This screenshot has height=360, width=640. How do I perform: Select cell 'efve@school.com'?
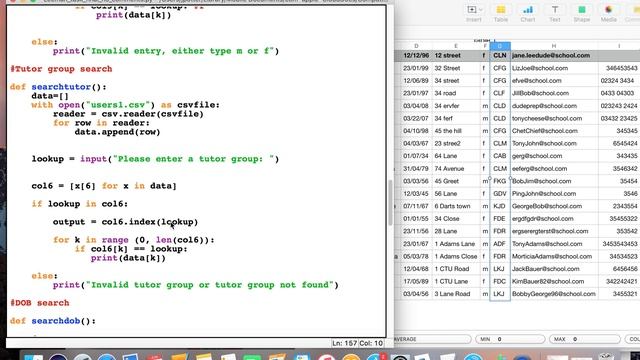tap(536, 81)
